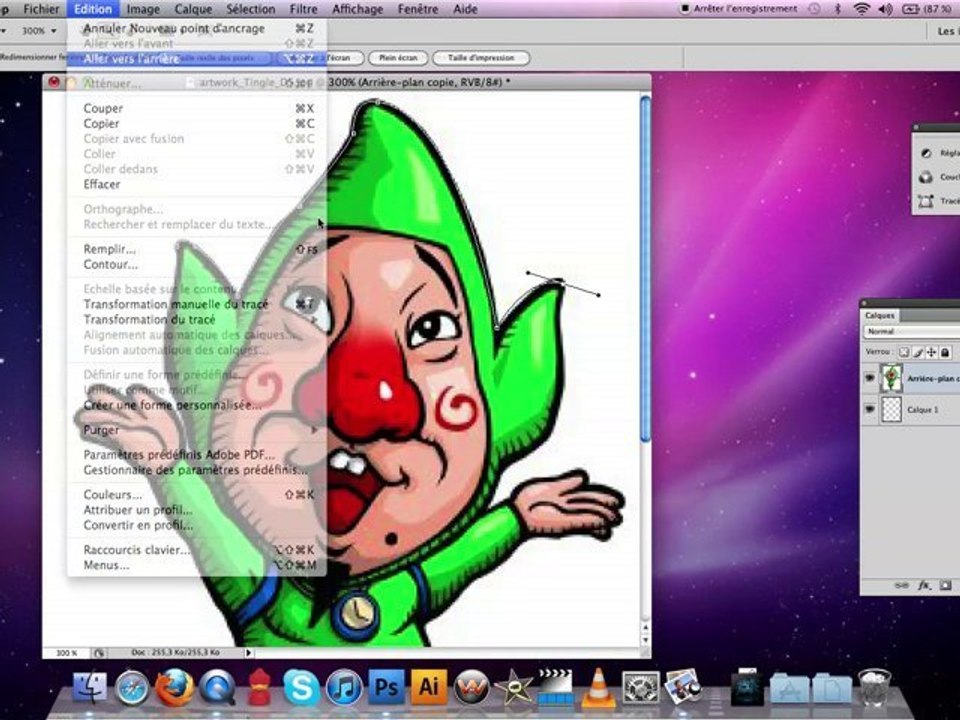The height and width of the screenshot is (720, 960).
Task: Open the Filtre menu
Action: tap(303, 9)
